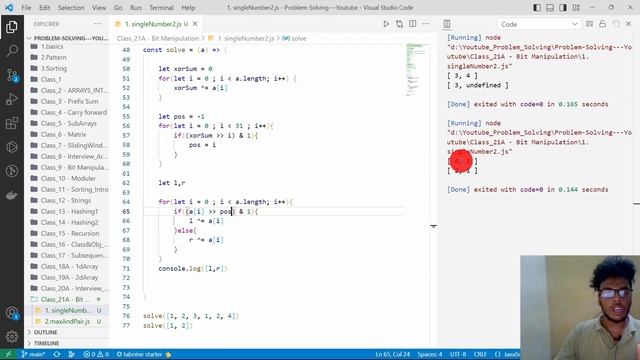The image size is (640, 360).
Task: Click the errors and warnings status indicator
Action: tap(96, 354)
